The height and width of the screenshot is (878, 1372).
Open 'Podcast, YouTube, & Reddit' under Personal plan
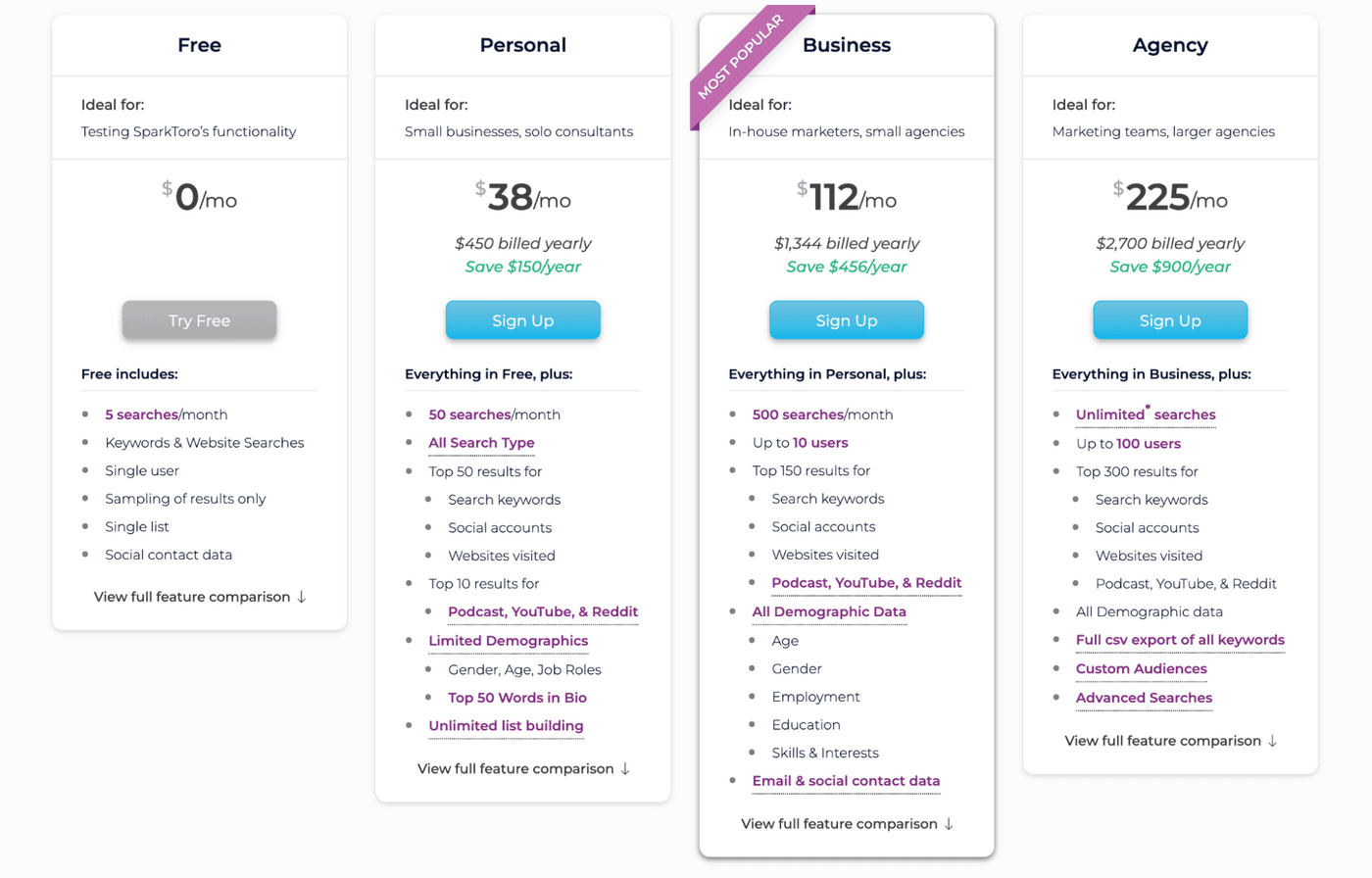tap(542, 612)
